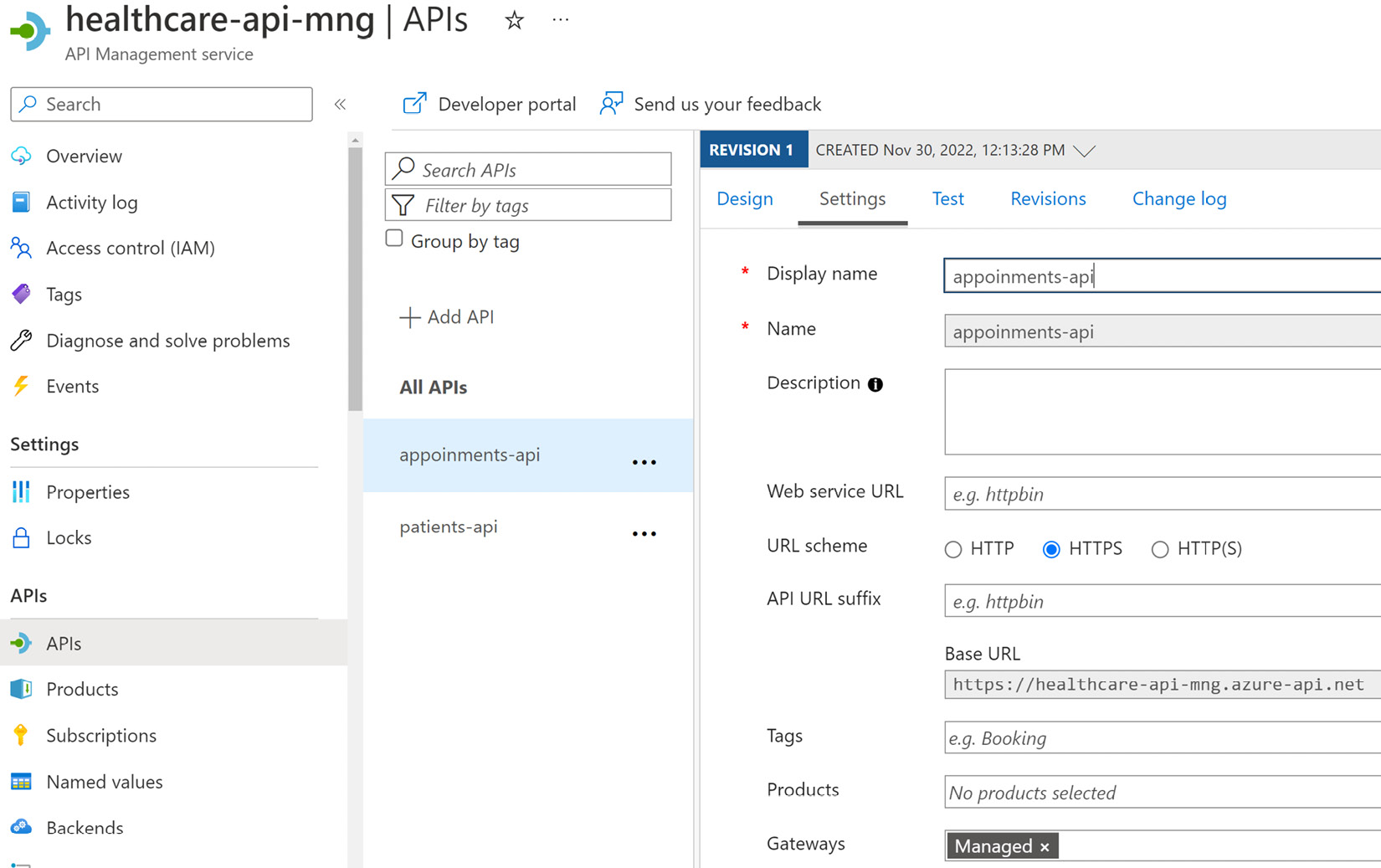
Task: Open the more options ellipsis in header
Action: [x=561, y=20]
